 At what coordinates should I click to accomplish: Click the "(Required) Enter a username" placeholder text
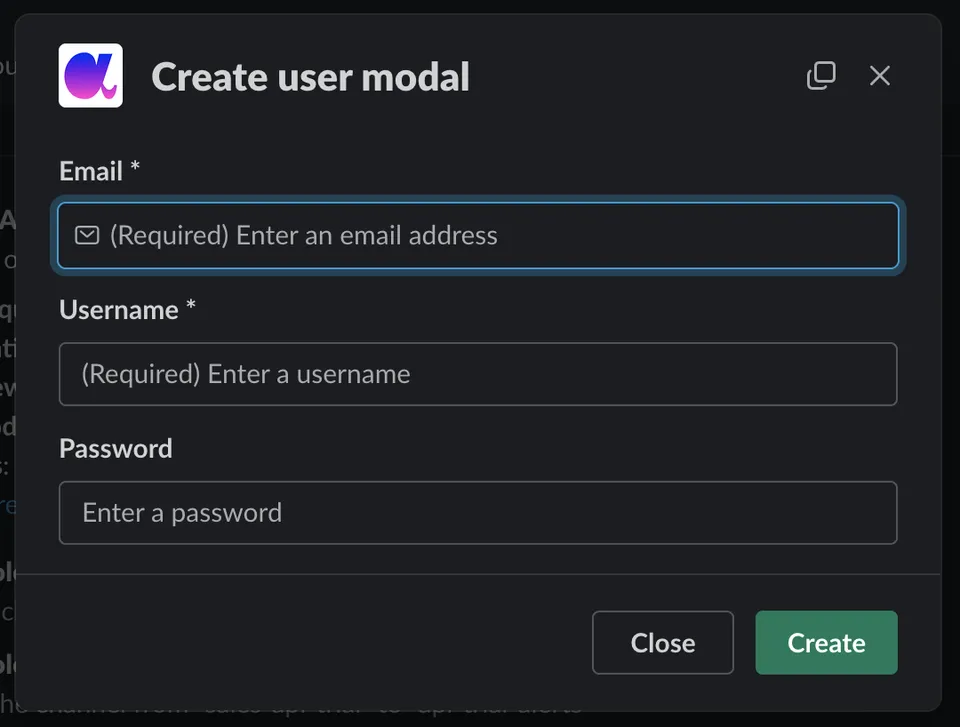point(246,374)
